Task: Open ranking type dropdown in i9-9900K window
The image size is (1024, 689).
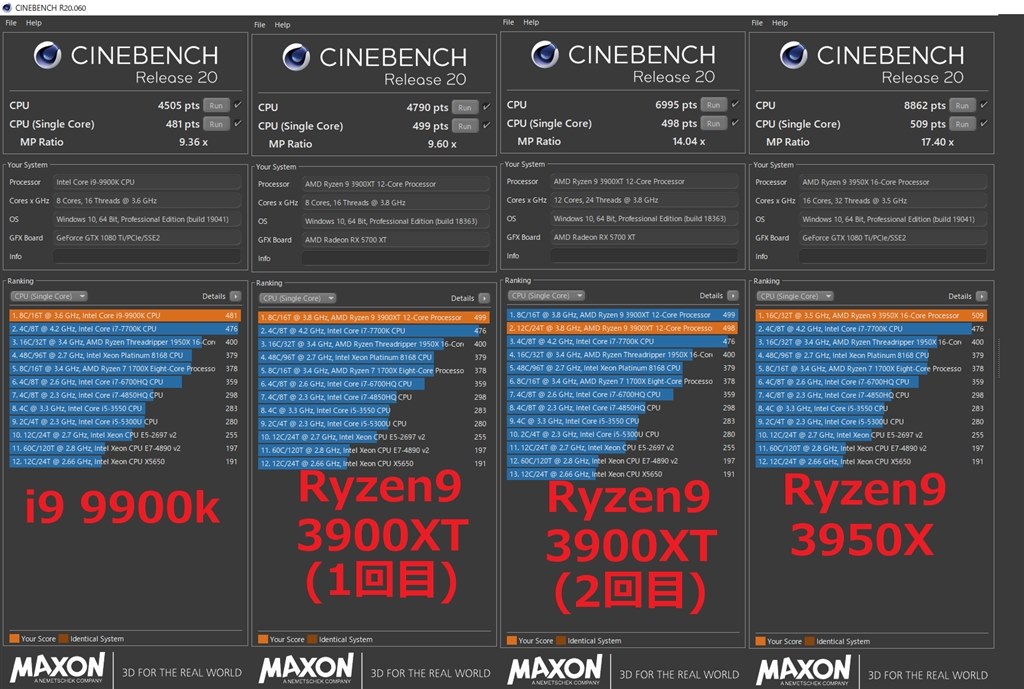Action: coord(49,296)
